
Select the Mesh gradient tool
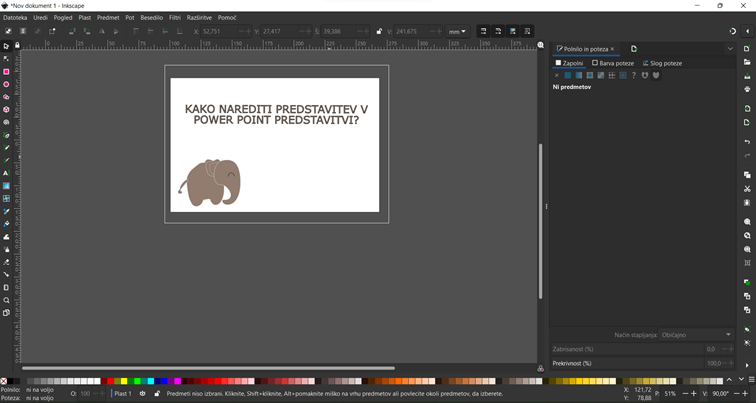pyautogui.click(x=6, y=199)
